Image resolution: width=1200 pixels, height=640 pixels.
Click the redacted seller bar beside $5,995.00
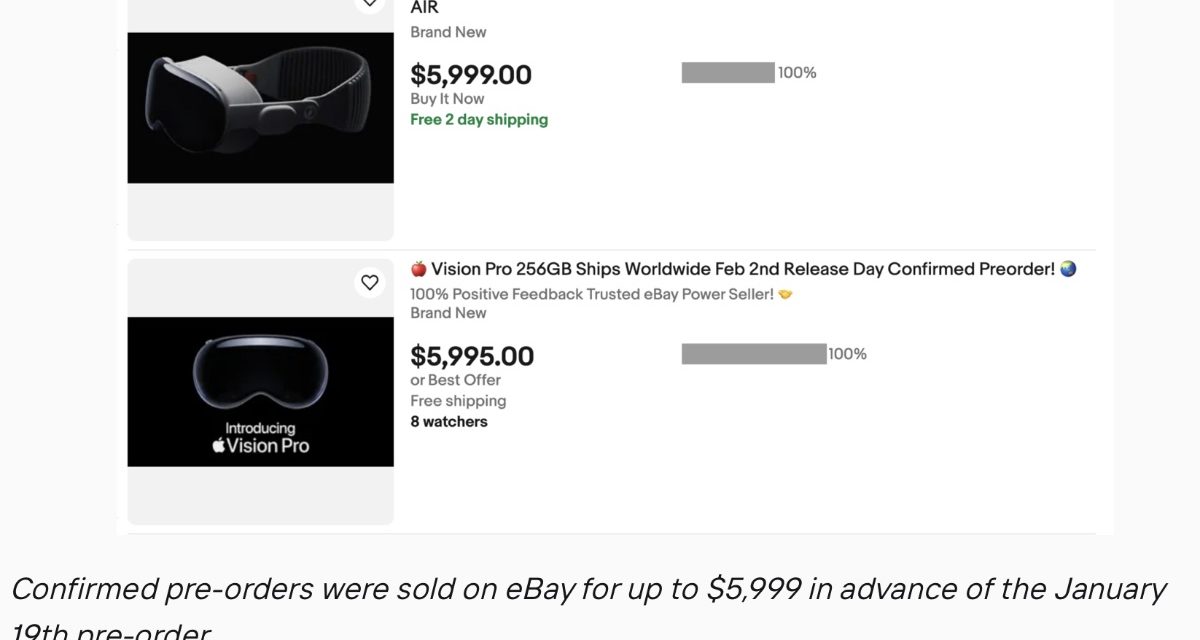click(753, 354)
